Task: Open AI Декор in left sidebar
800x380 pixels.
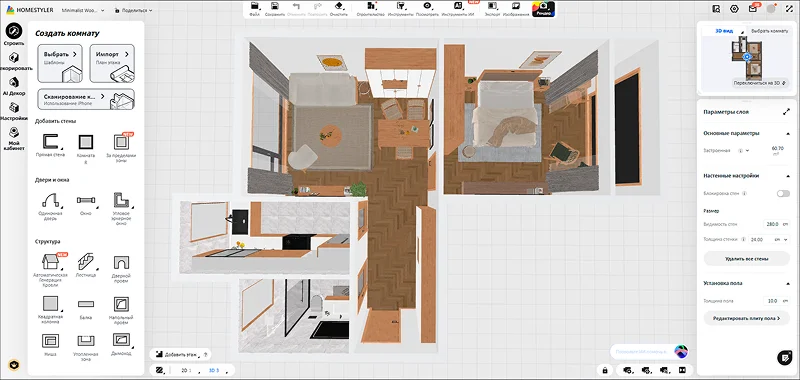Action: point(14,86)
